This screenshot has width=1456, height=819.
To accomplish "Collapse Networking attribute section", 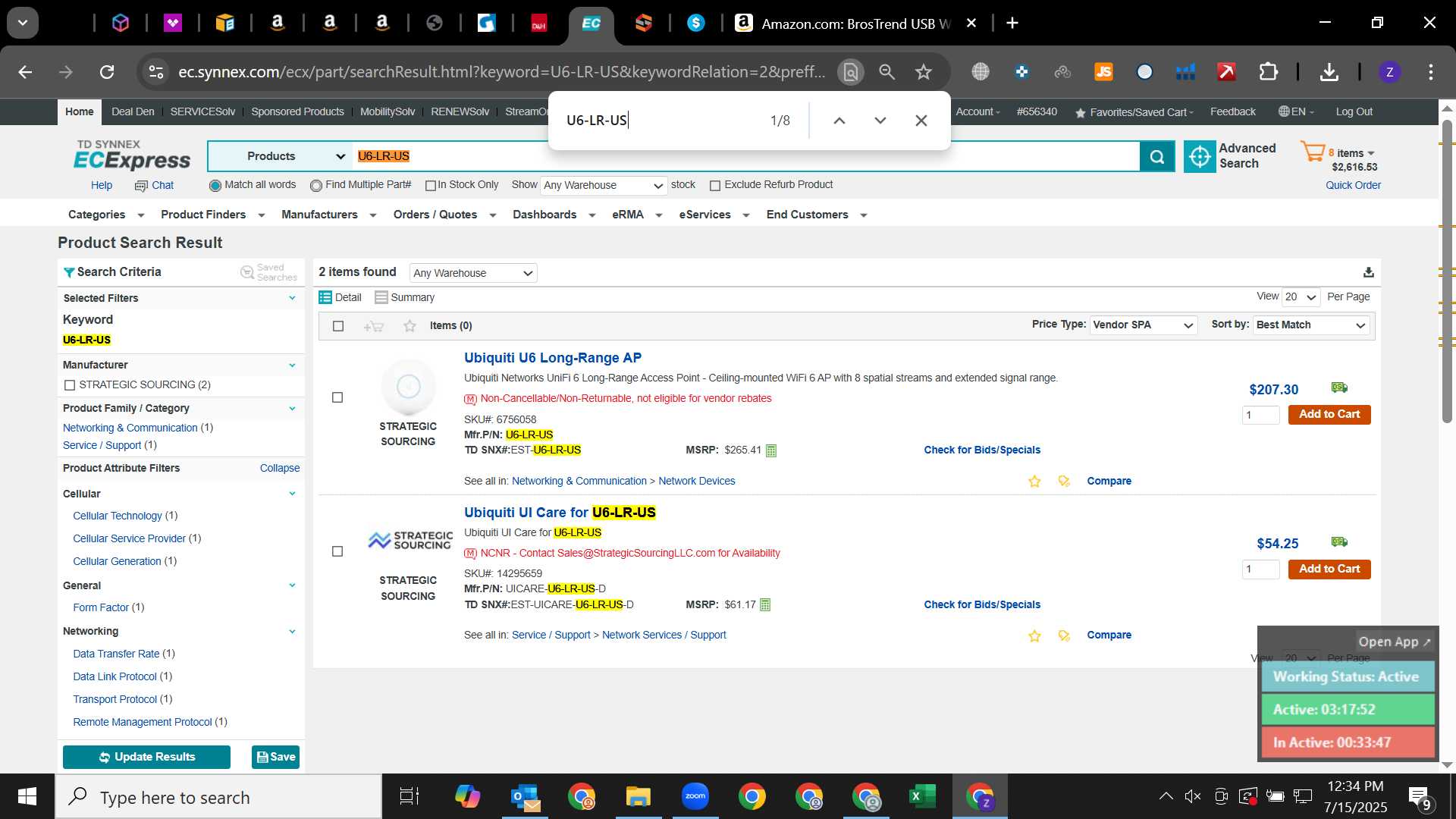I will [292, 631].
